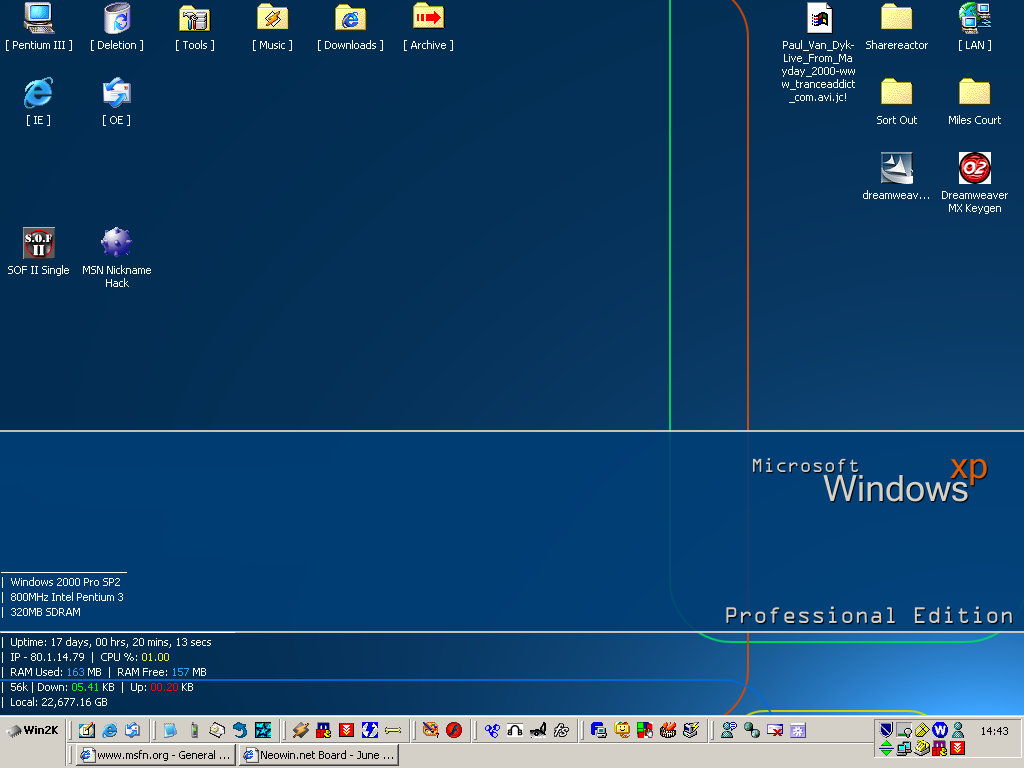Open the Archive desktop folder
Screen dimensions: 1024x768
pos(428,18)
